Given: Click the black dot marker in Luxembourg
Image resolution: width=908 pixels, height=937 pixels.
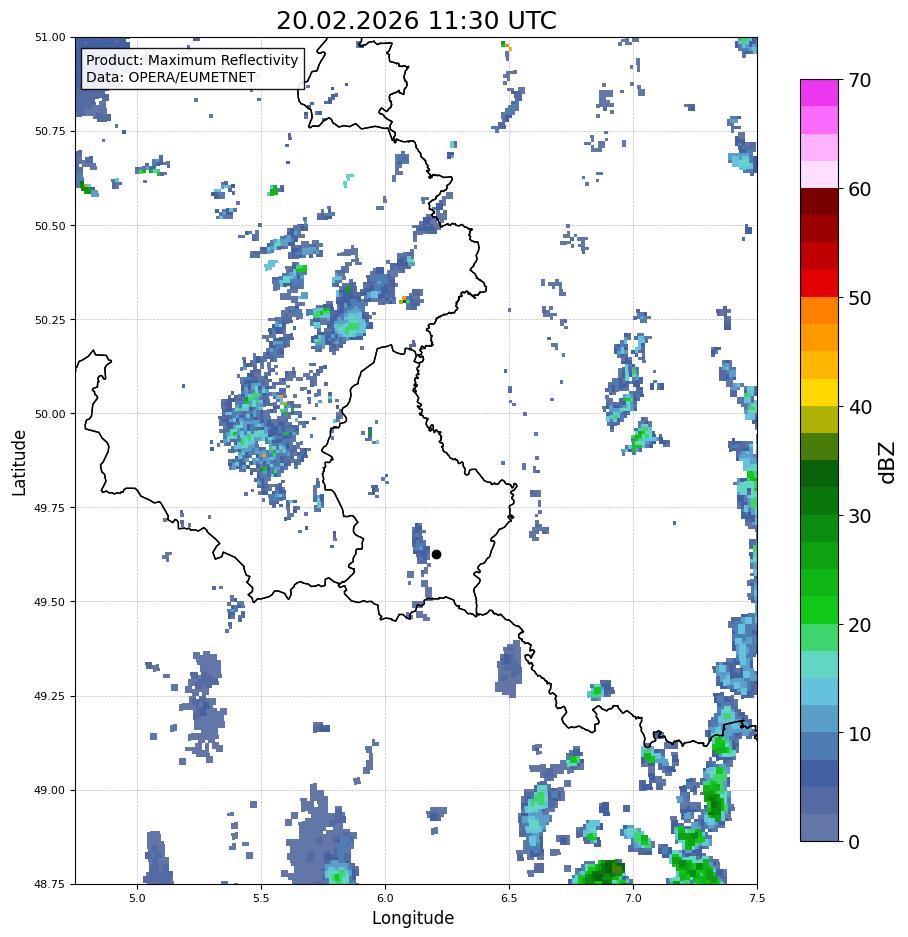Looking at the screenshot, I should (x=436, y=555).
